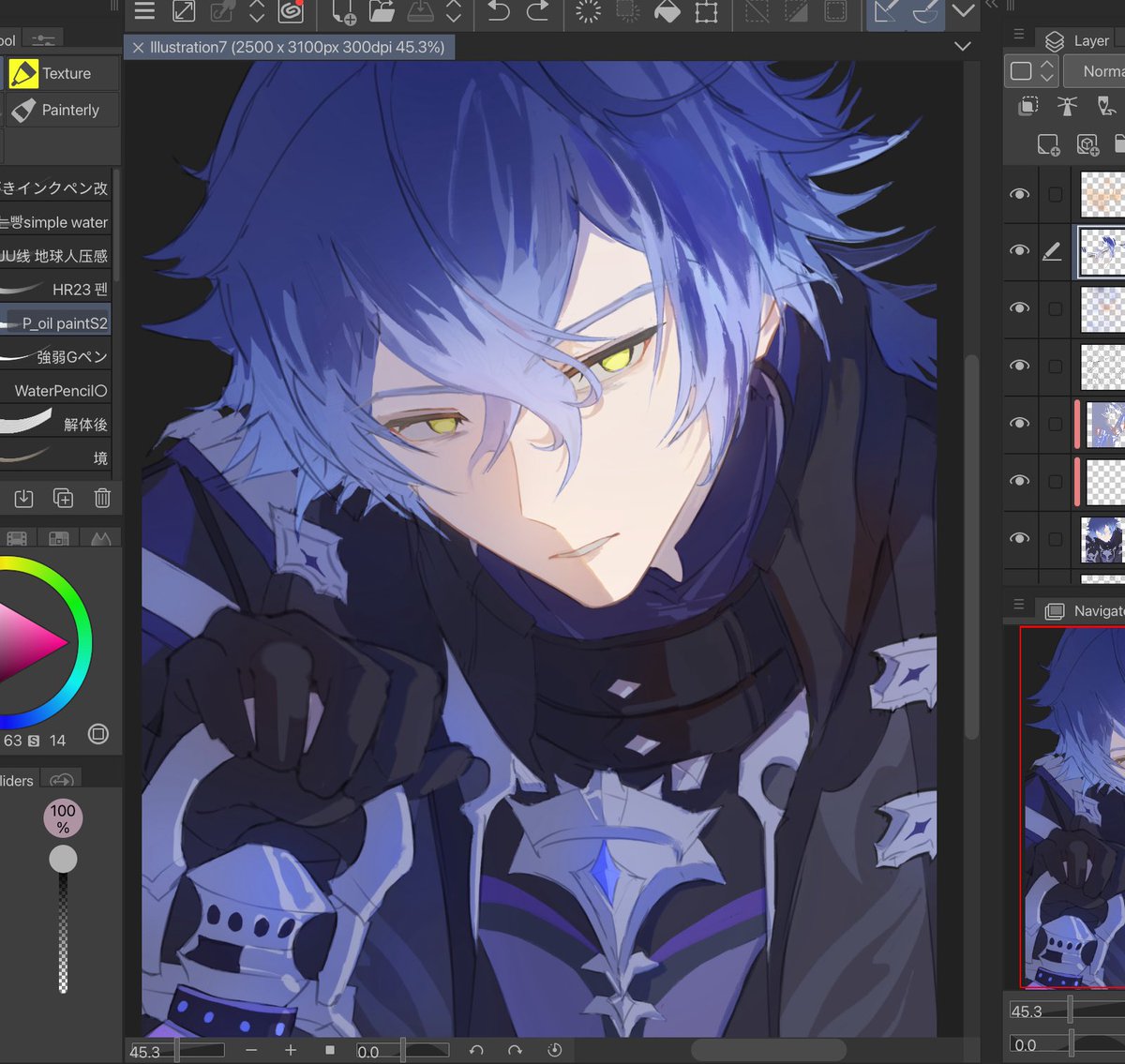Hide the layer with the character thumbnail
The image size is (1125, 1064).
pyautogui.click(x=1019, y=538)
